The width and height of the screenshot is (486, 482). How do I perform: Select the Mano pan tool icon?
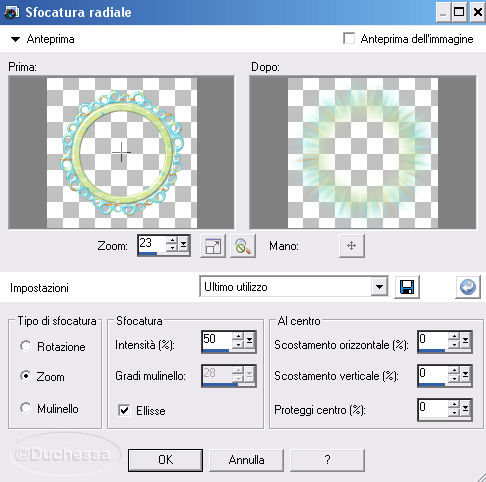click(x=352, y=246)
